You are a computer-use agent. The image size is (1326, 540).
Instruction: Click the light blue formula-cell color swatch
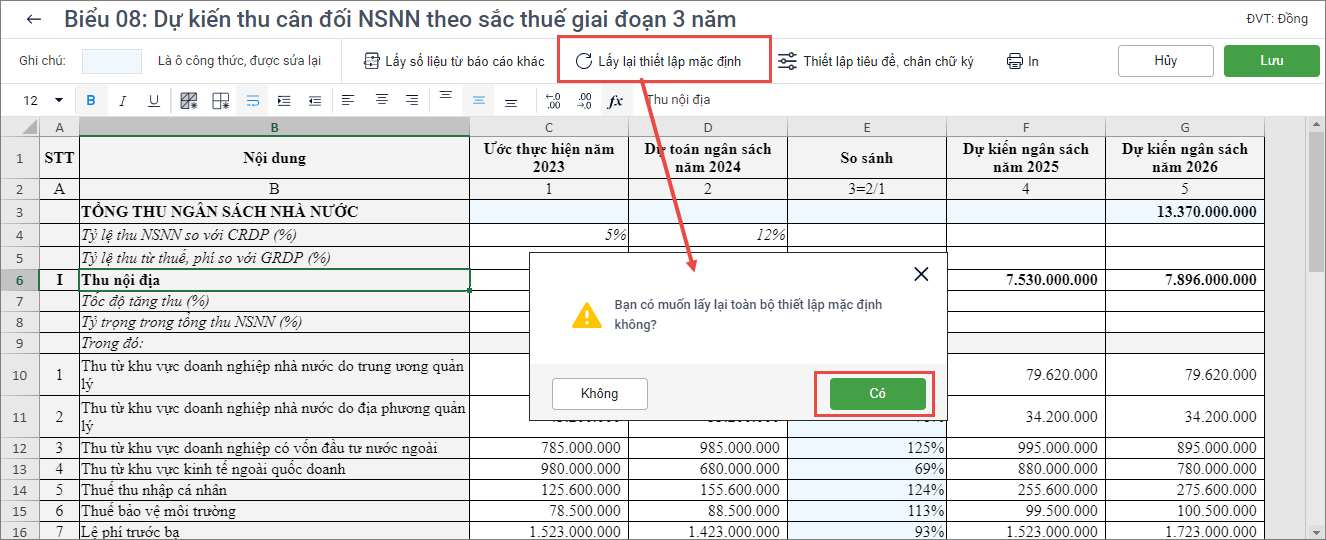pos(112,61)
